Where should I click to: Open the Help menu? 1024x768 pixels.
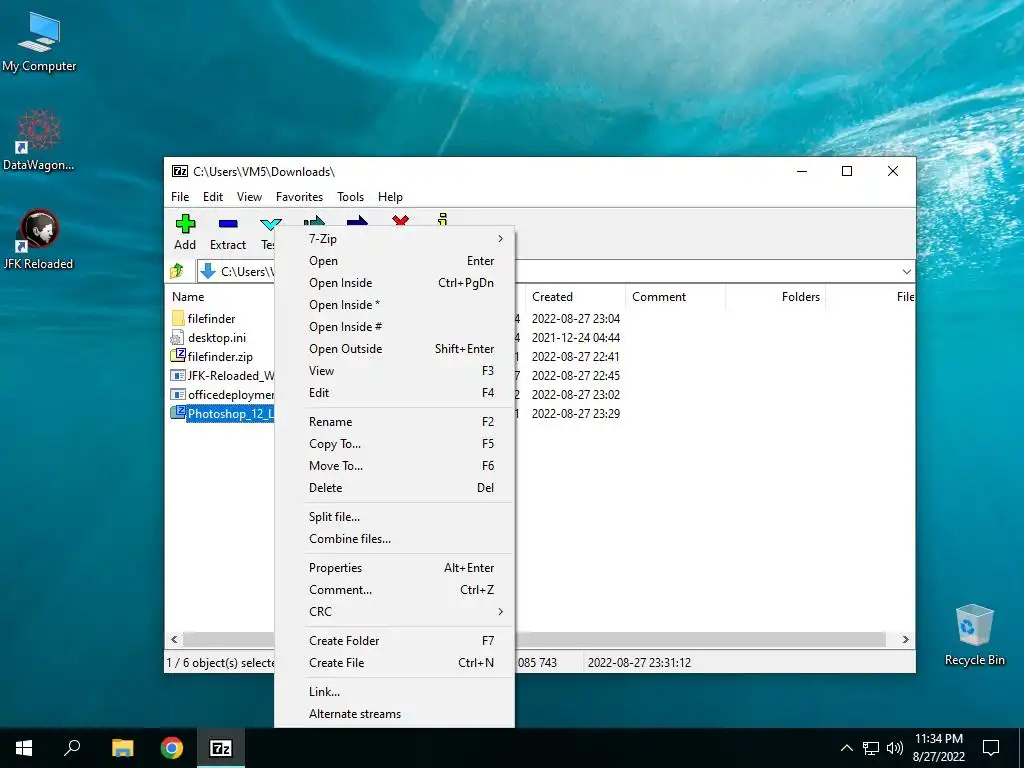[x=391, y=197]
